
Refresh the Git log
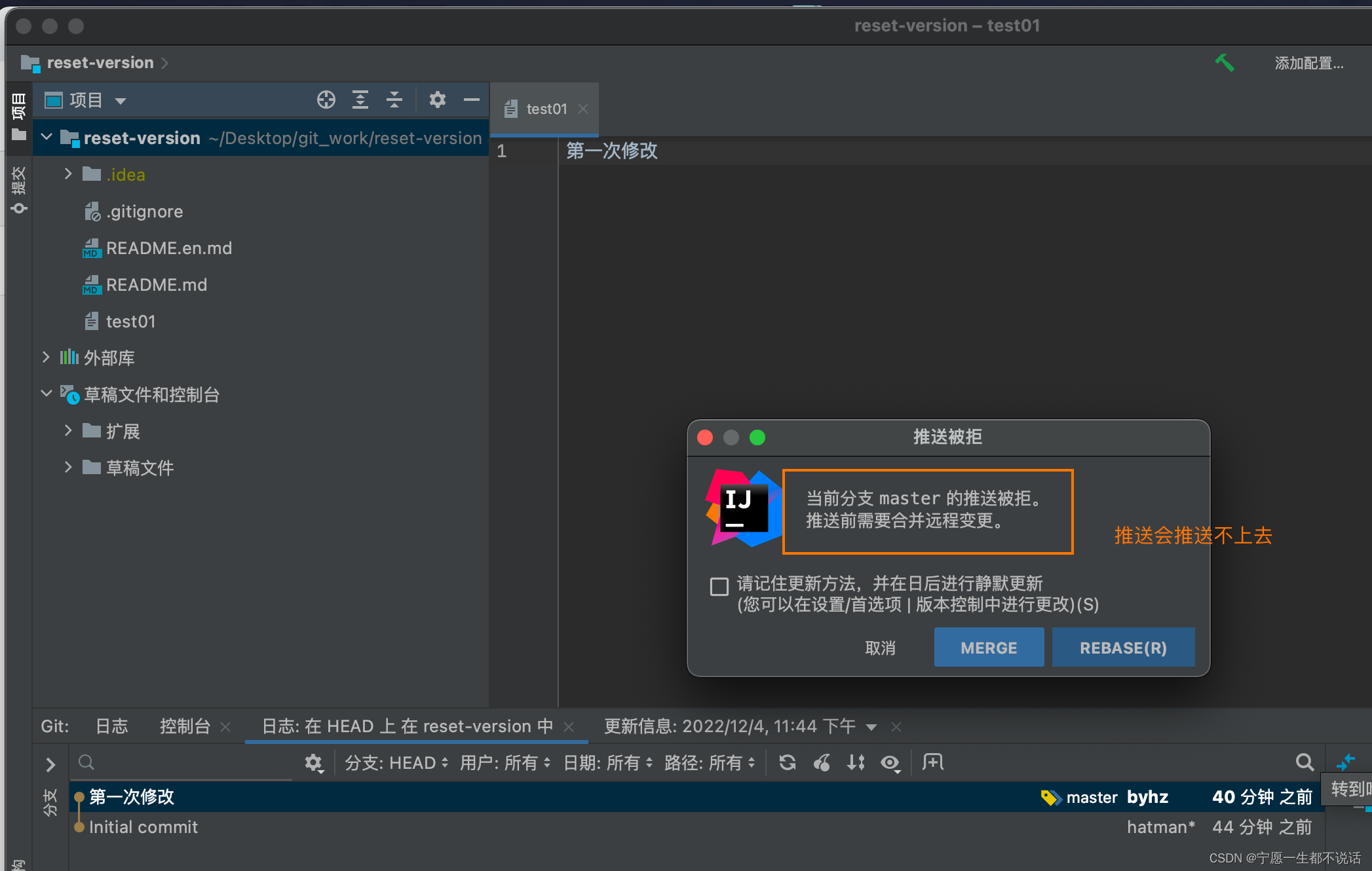pos(787,762)
